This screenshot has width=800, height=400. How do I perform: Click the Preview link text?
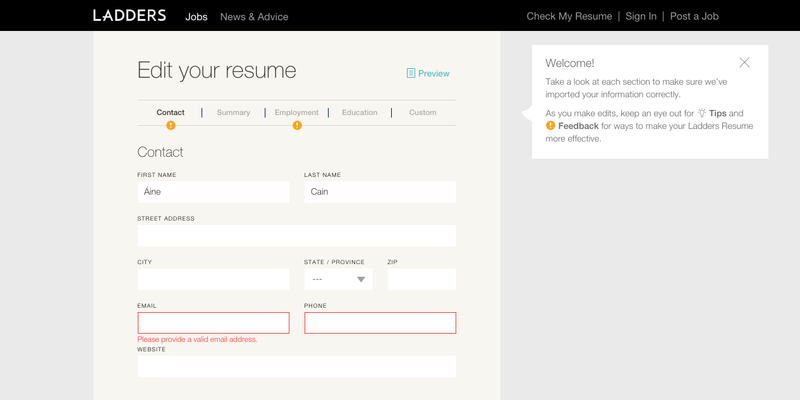(x=434, y=73)
